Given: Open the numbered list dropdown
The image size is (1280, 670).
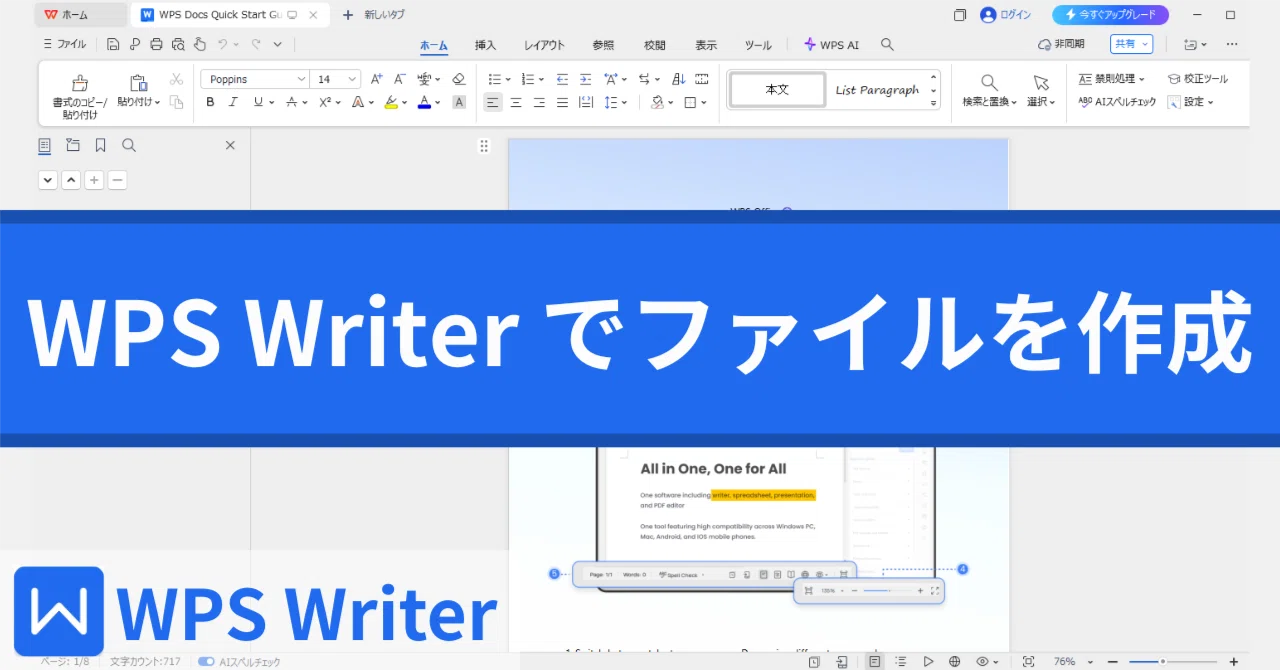Looking at the screenshot, I should tap(541, 79).
